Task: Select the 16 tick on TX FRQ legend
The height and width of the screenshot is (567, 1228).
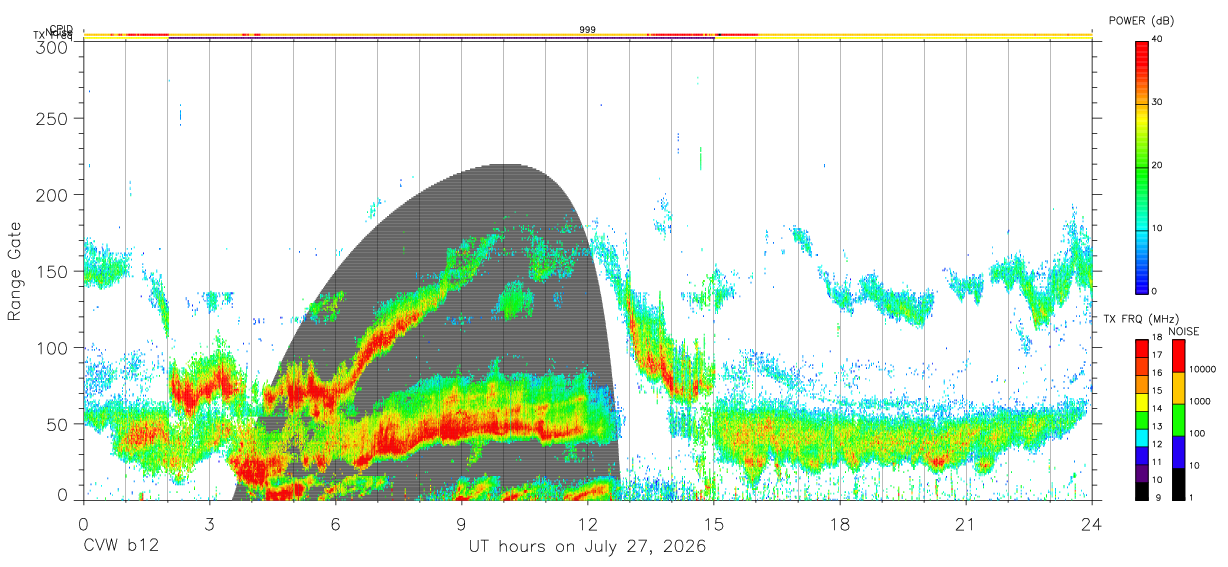Action: pos(1158,374)
